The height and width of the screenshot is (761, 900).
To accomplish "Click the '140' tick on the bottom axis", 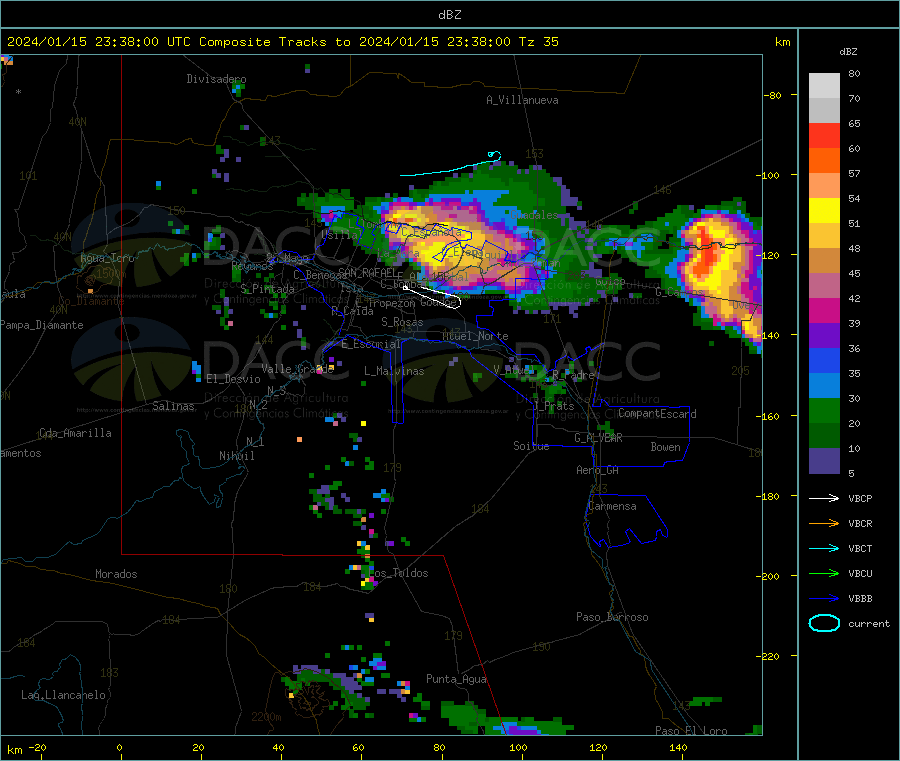I will click(x=678, y=747).
